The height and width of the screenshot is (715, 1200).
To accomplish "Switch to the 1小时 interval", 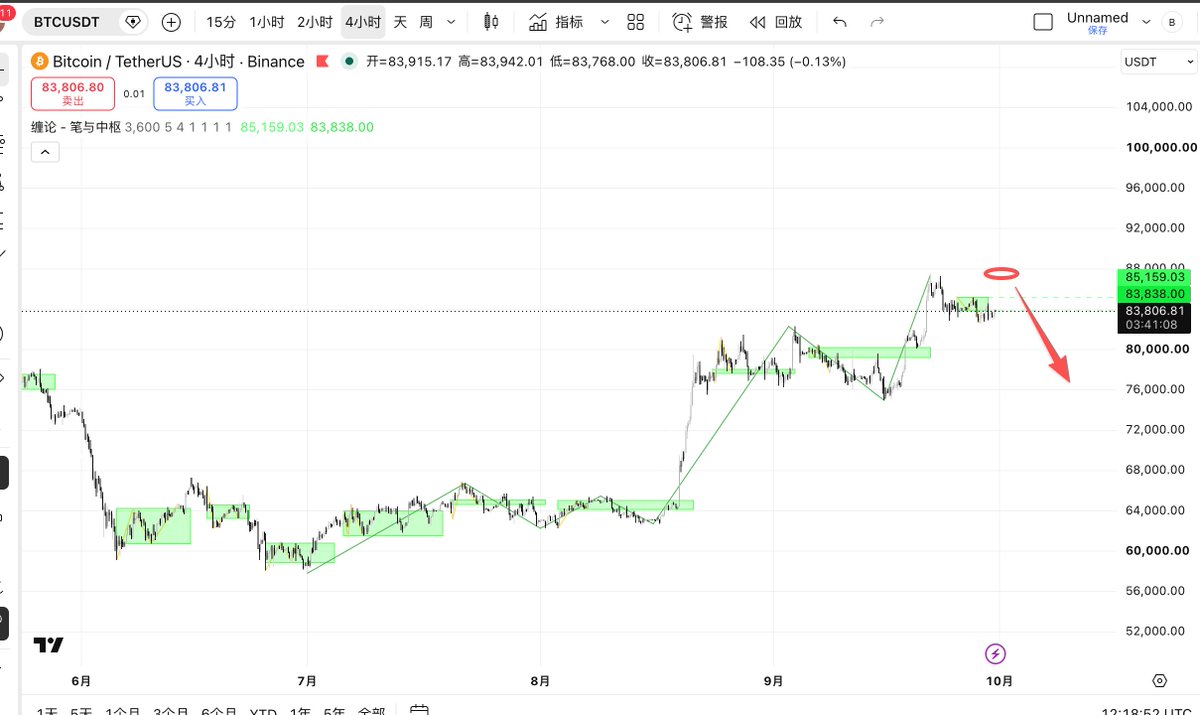I will pos(267,22).
